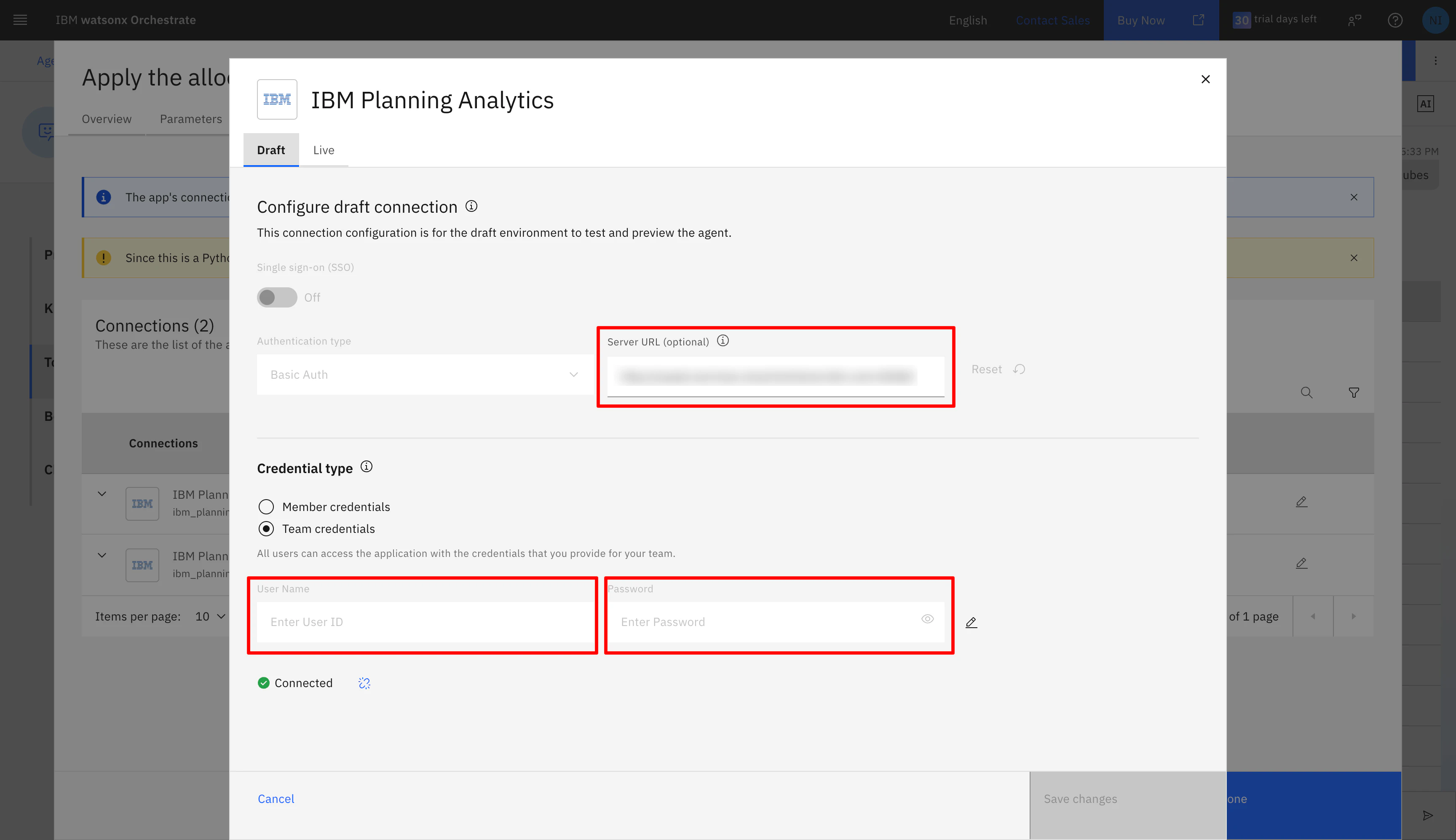Image resolution: width=1456 pixels, height=840 pixels.
Task: Expand the first IBM Planning connection row
Action: click(x=102, y=494)
